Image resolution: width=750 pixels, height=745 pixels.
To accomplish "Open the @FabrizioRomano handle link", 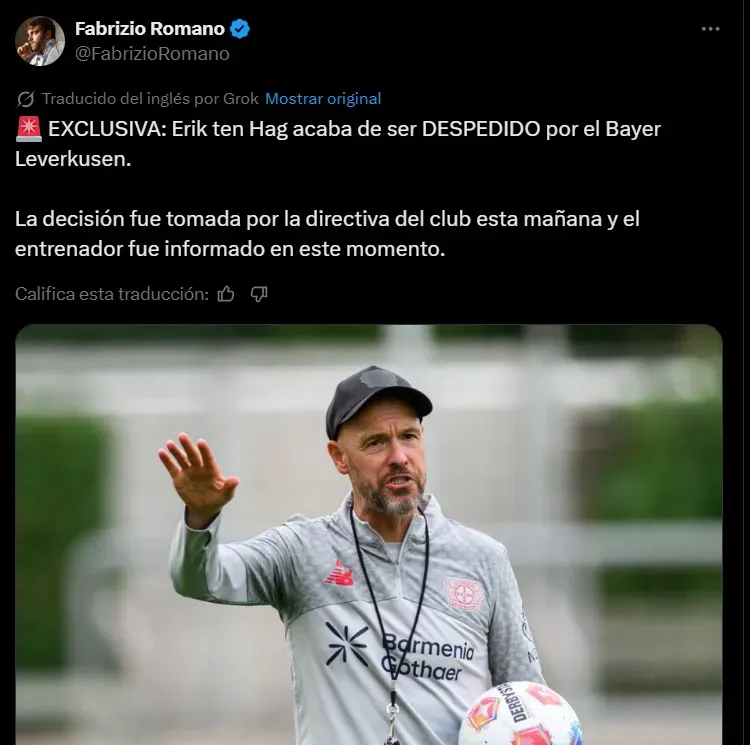I will pos(152,54).
